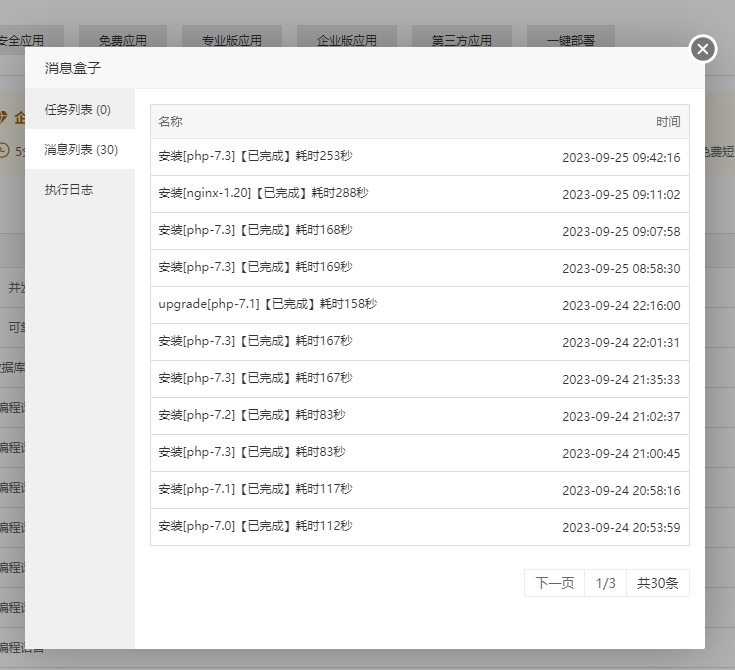Click the 消息盒子 dialog title
Screen dimensions: 735x670
click(73, 68)
